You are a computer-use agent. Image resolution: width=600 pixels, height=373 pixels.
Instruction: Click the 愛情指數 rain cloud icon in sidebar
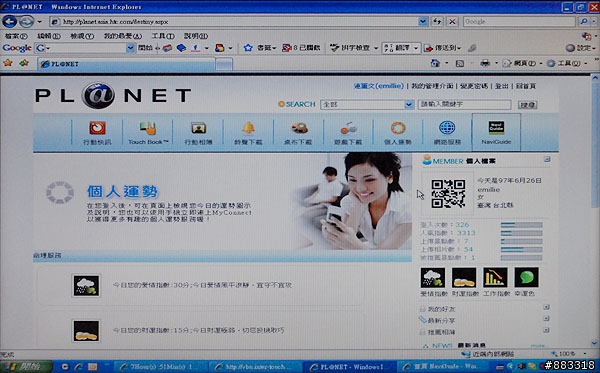pyautogui.click(x=433, y=277)
